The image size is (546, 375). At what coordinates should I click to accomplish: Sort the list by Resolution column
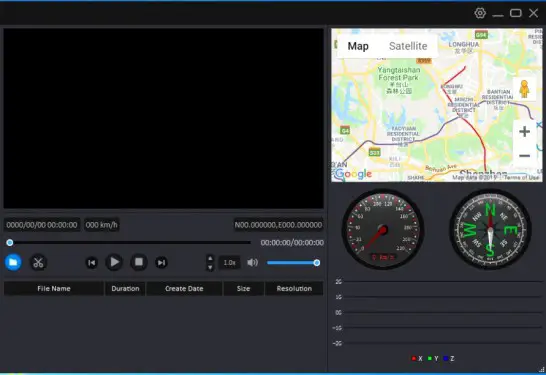tap(294, 288)
